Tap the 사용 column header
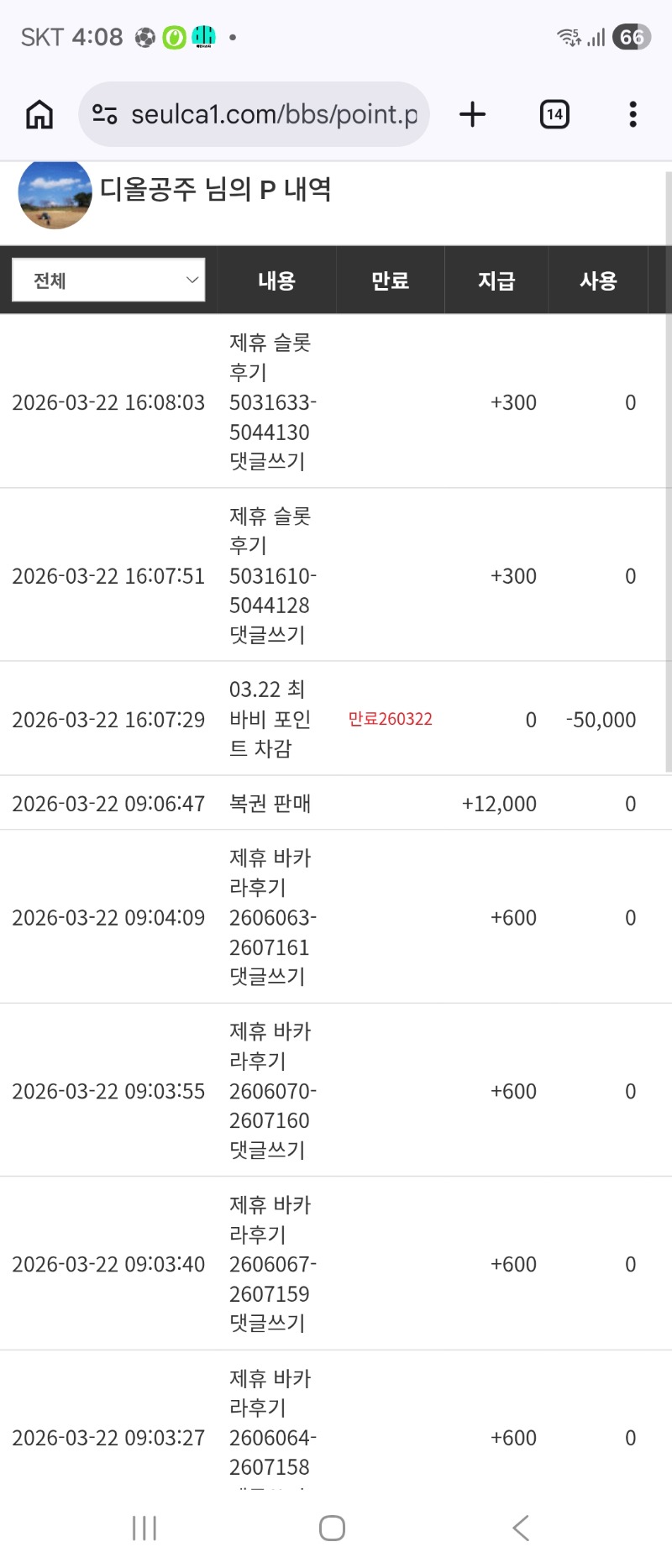Image resolution: width=672 pixels, height=1568 pixels. click(598, 281)
